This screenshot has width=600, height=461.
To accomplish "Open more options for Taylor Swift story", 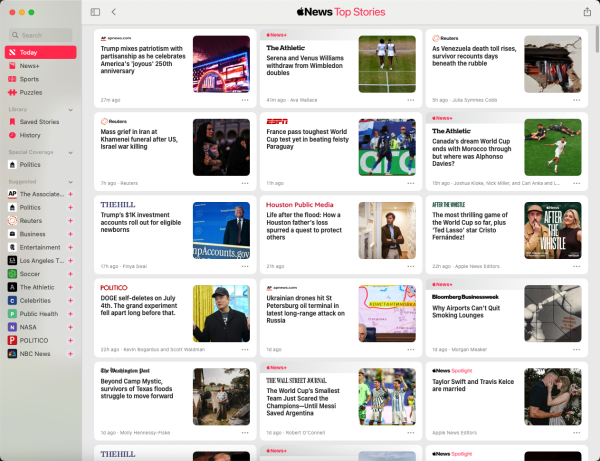I will point(576,433).
